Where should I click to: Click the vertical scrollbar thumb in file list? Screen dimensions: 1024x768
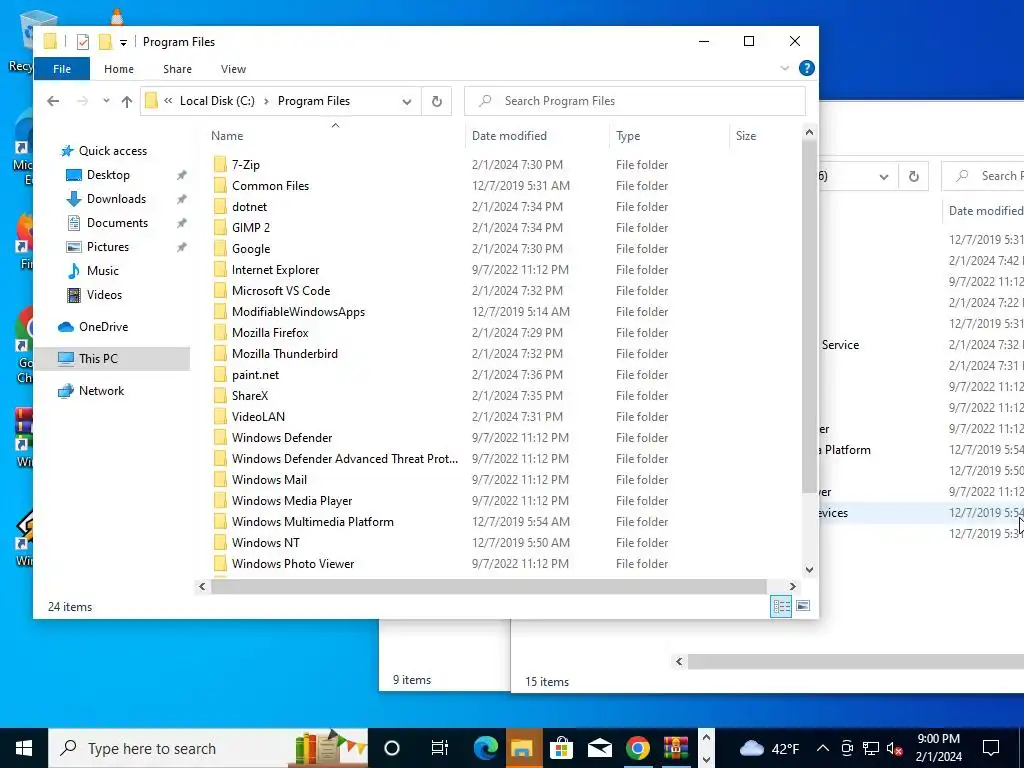[x=809, y=316]
